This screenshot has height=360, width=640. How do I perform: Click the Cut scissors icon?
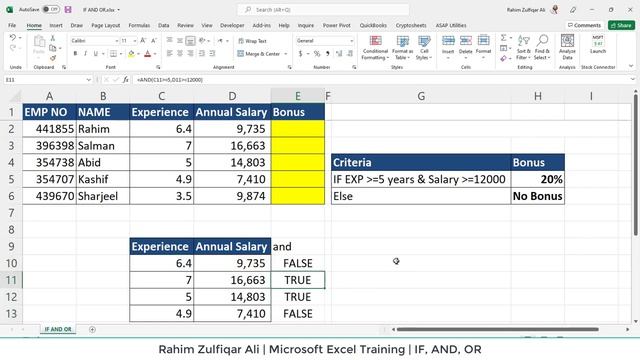(53, 38)
